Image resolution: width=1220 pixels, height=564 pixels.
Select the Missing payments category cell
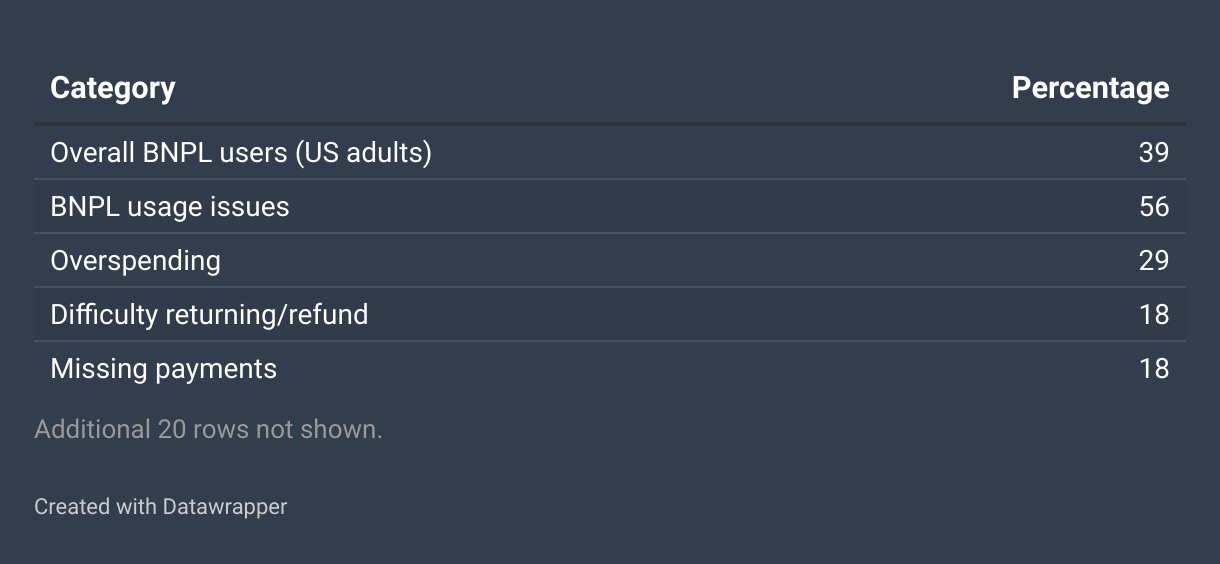tap(163, 369)
